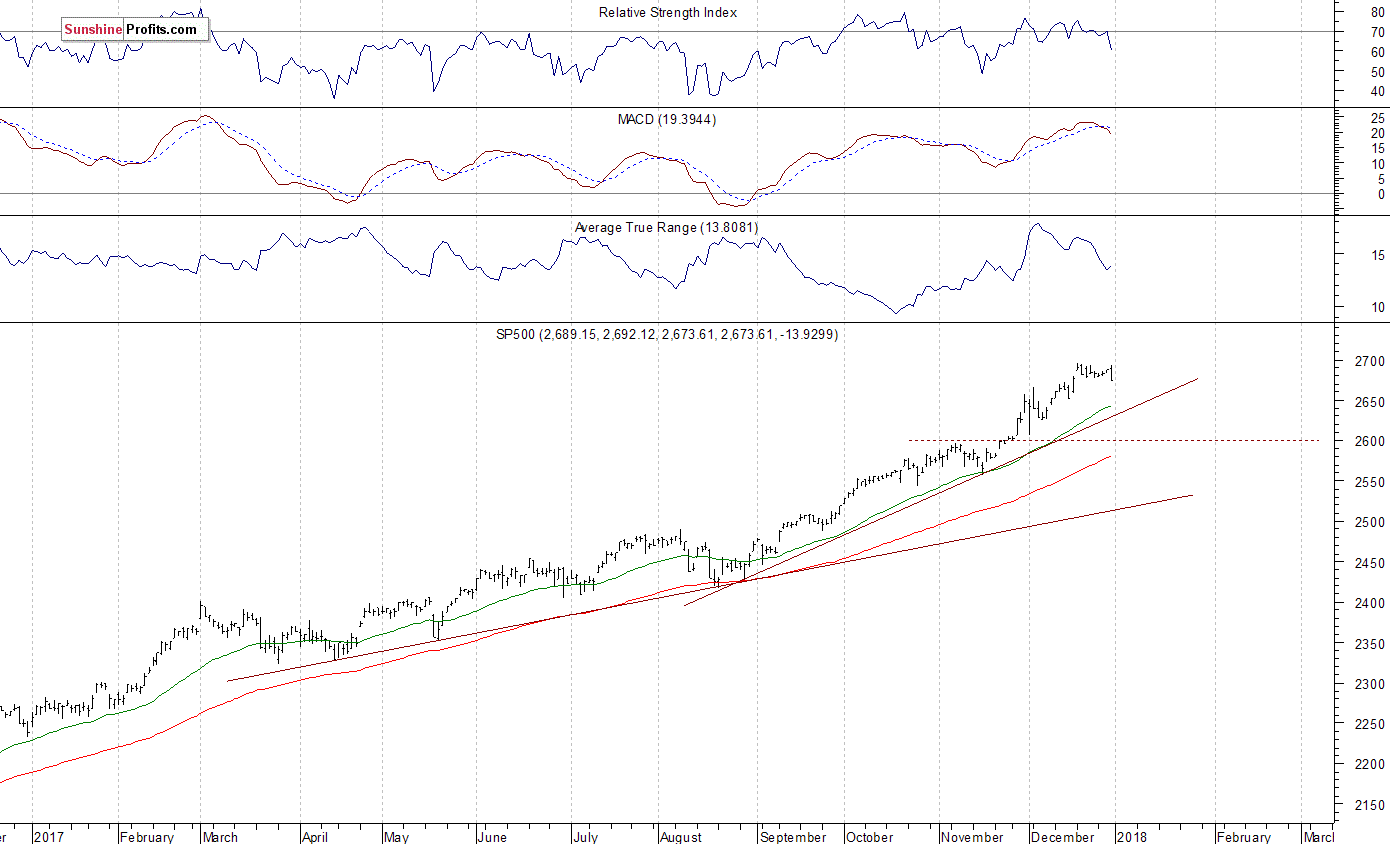Click the MACD 25 scale value
The height and width of the screenshot is (844, 1390).
point(1378,118)
